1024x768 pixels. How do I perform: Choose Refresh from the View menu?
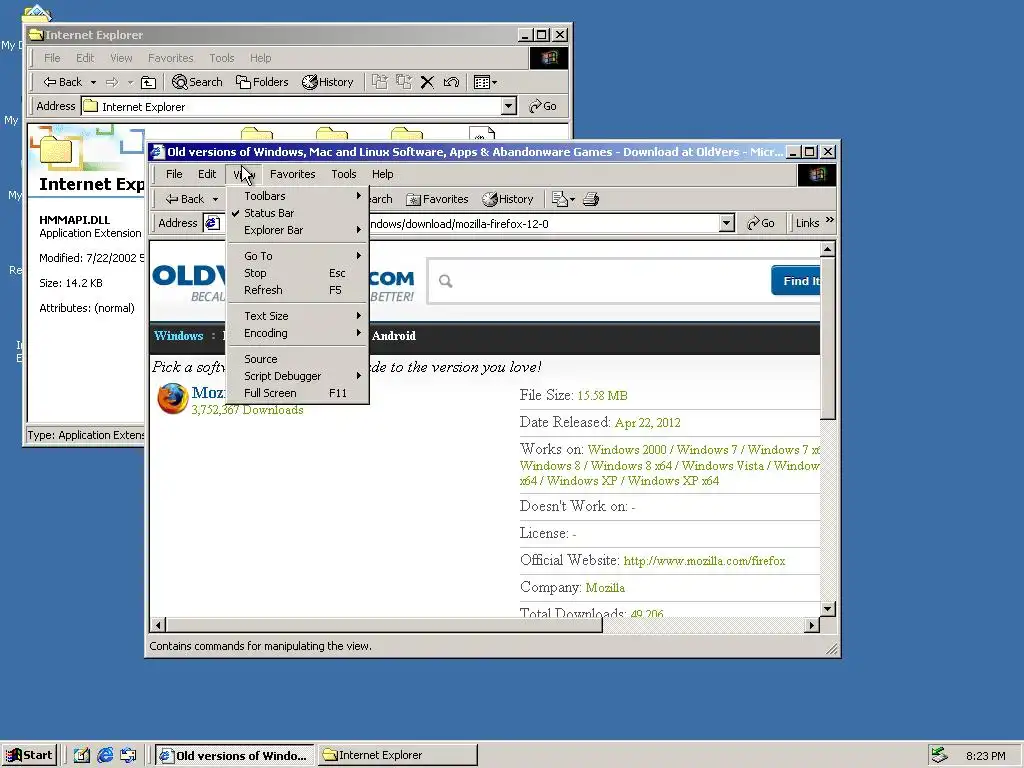click(298, 290)
